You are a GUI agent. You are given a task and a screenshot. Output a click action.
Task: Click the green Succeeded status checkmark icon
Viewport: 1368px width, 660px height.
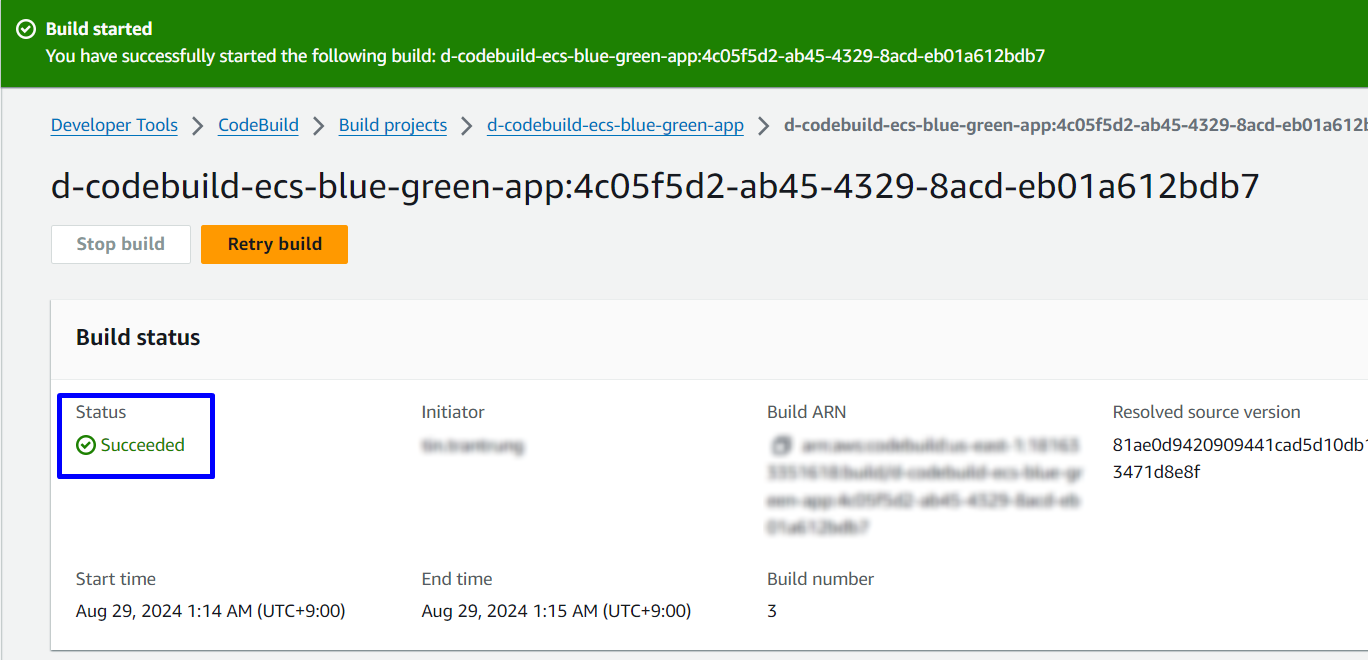[x=86, y=445]
